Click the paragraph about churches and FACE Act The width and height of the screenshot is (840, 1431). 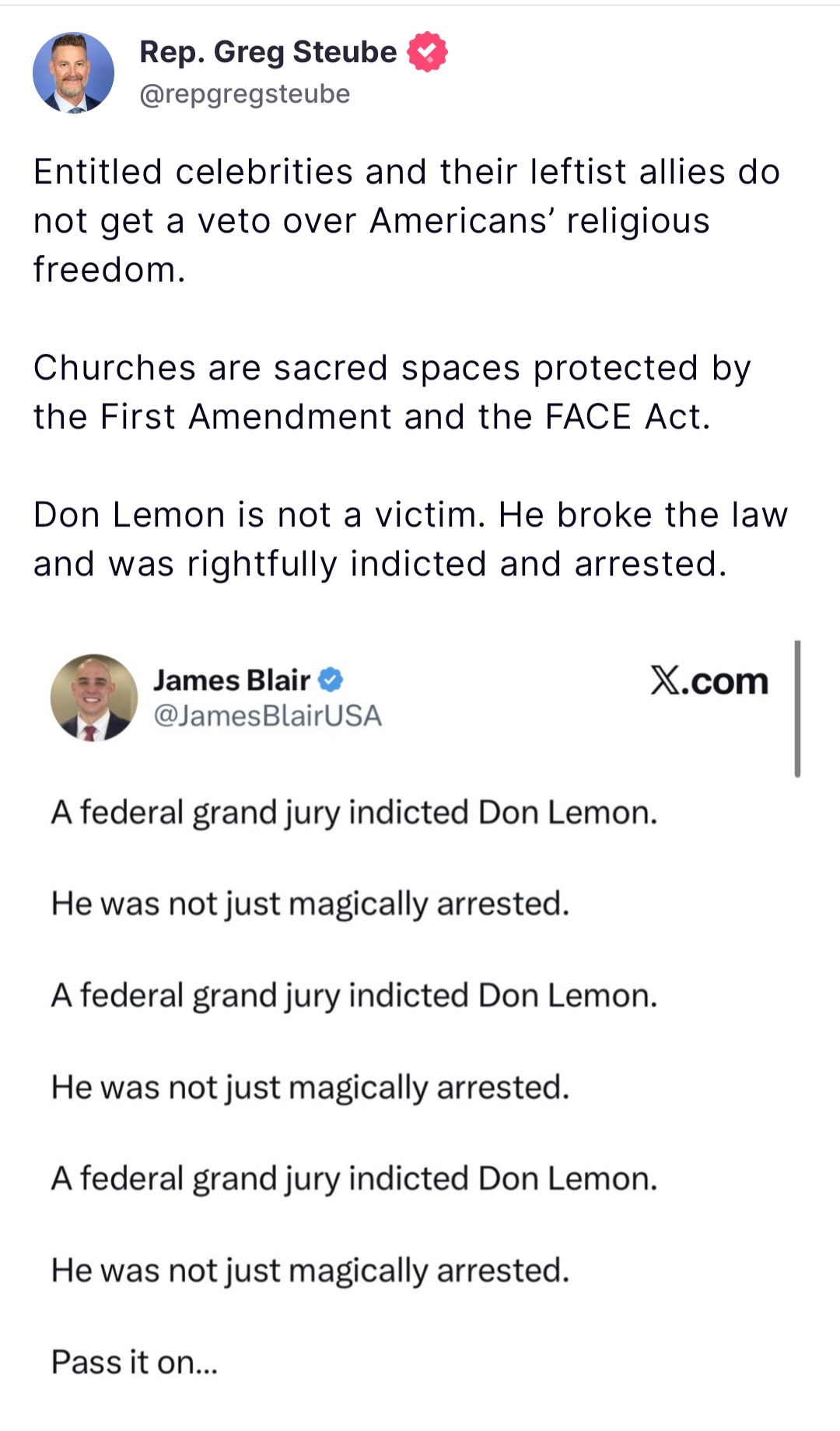pos(392,392)
